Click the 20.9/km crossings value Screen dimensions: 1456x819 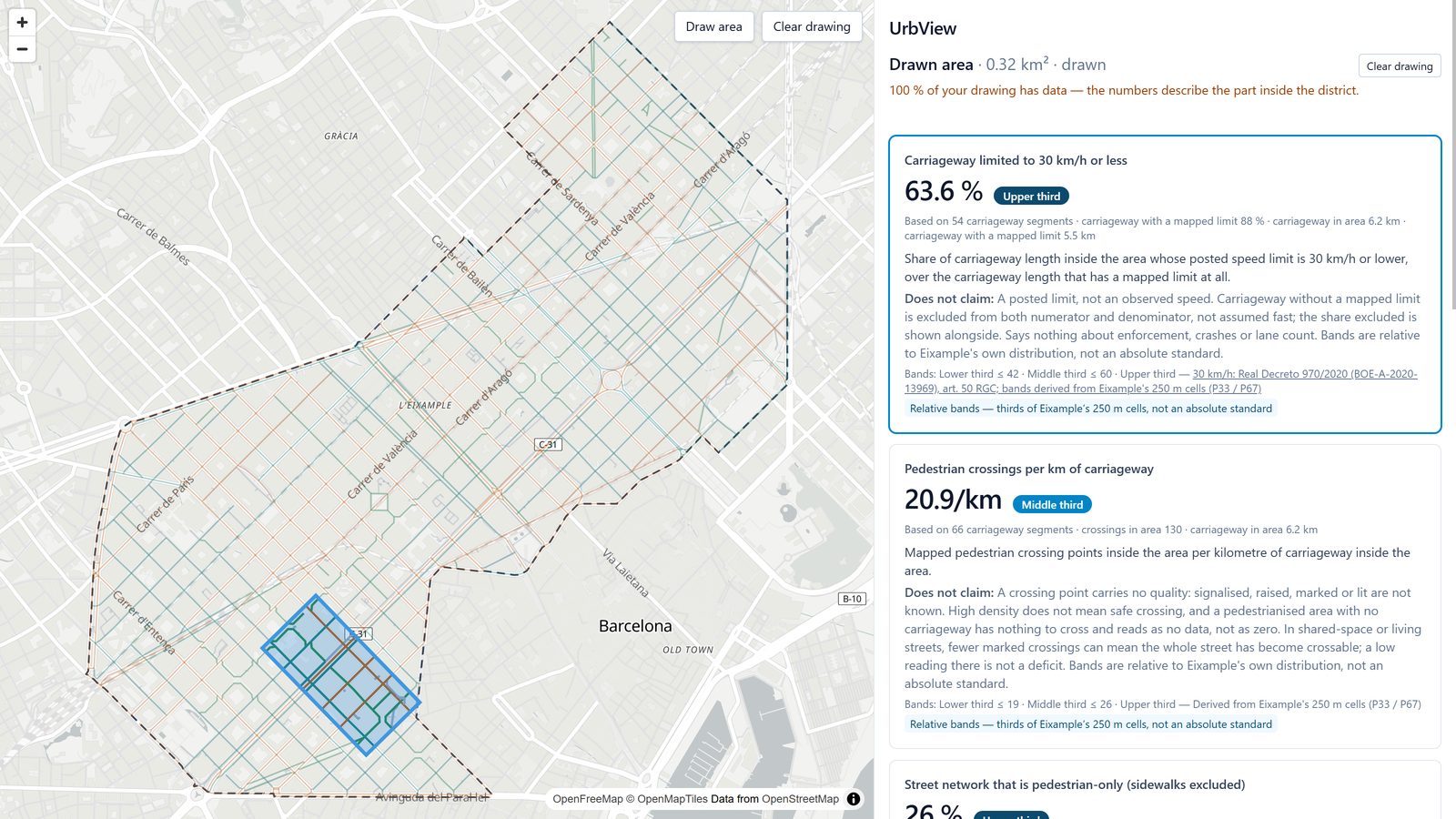[x=953, y=500]
